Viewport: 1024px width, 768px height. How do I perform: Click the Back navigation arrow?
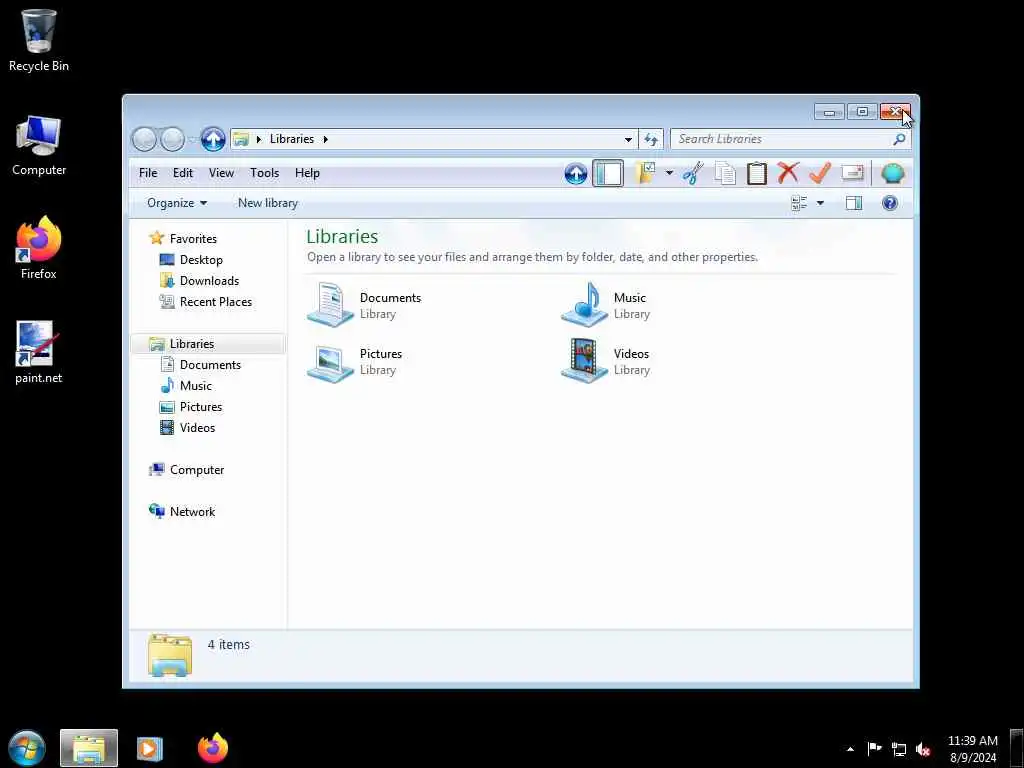(x=144, y=139)
